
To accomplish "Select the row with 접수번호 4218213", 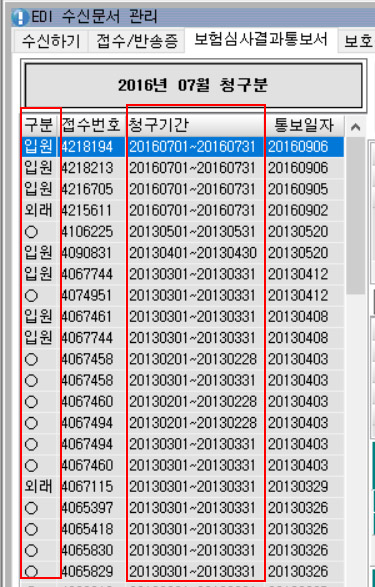I will 183,168.
